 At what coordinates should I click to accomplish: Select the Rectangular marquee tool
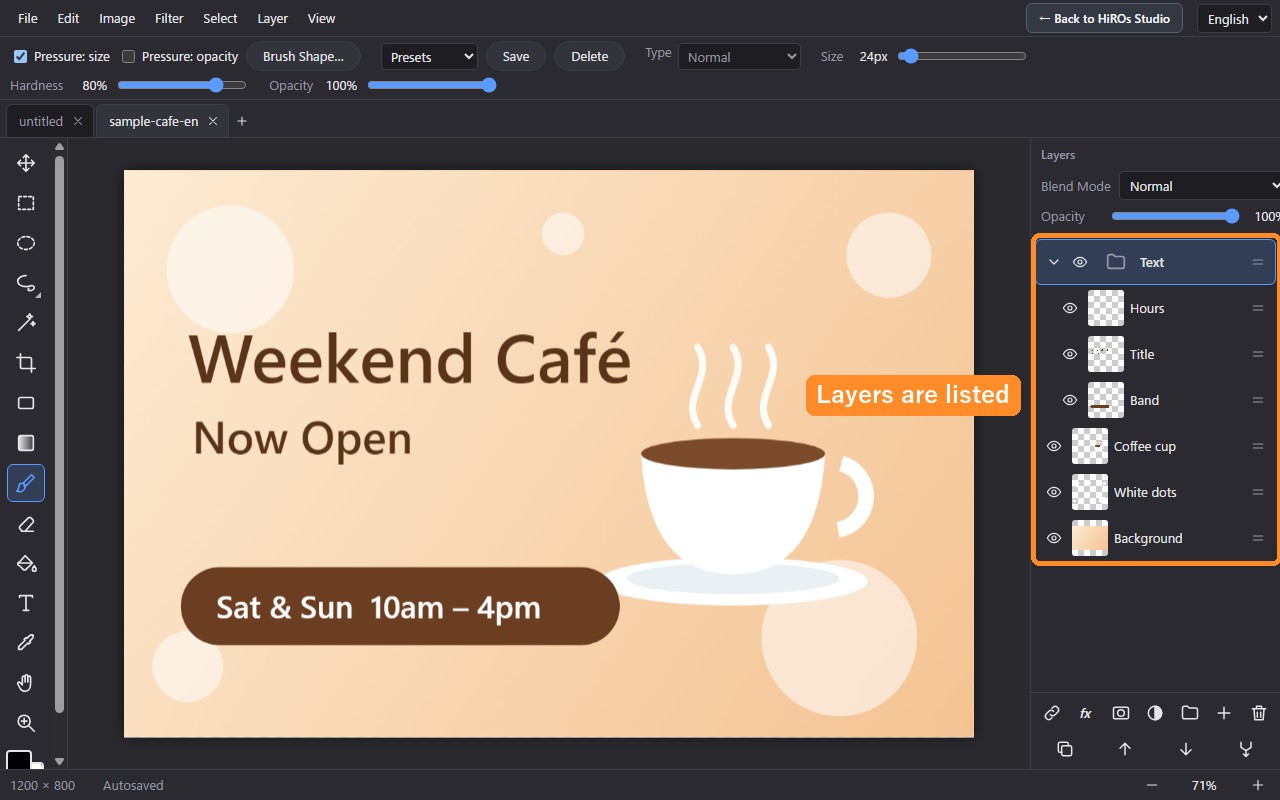tap(26, 203)
